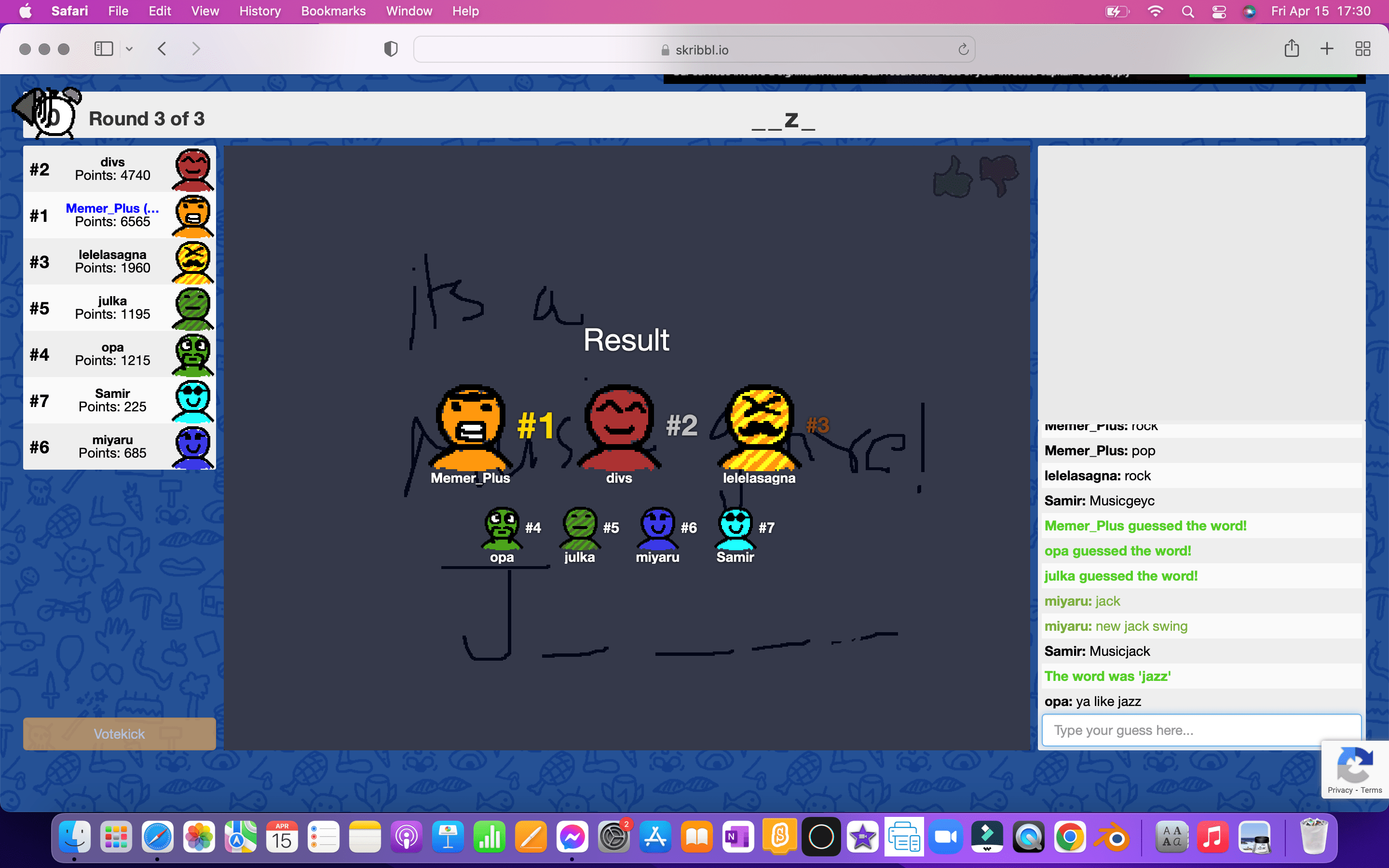Reload the skribbl.io page
This screenshot has width=1389, height=868.
(963, 49)
